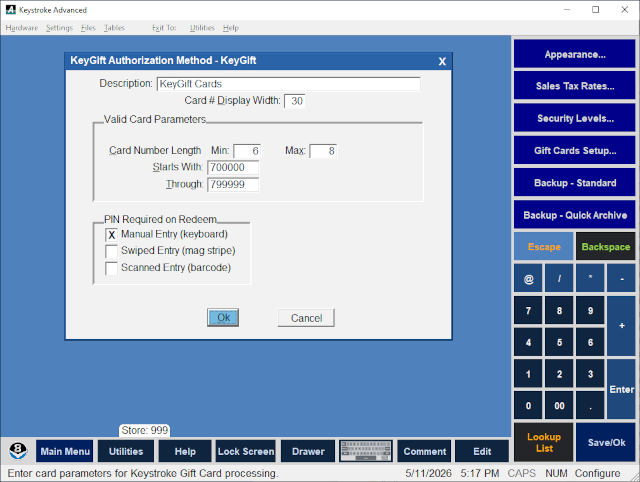Click the Help bottom bar button
The width and height of the screenshot is (640, 482).
(185, 451)
